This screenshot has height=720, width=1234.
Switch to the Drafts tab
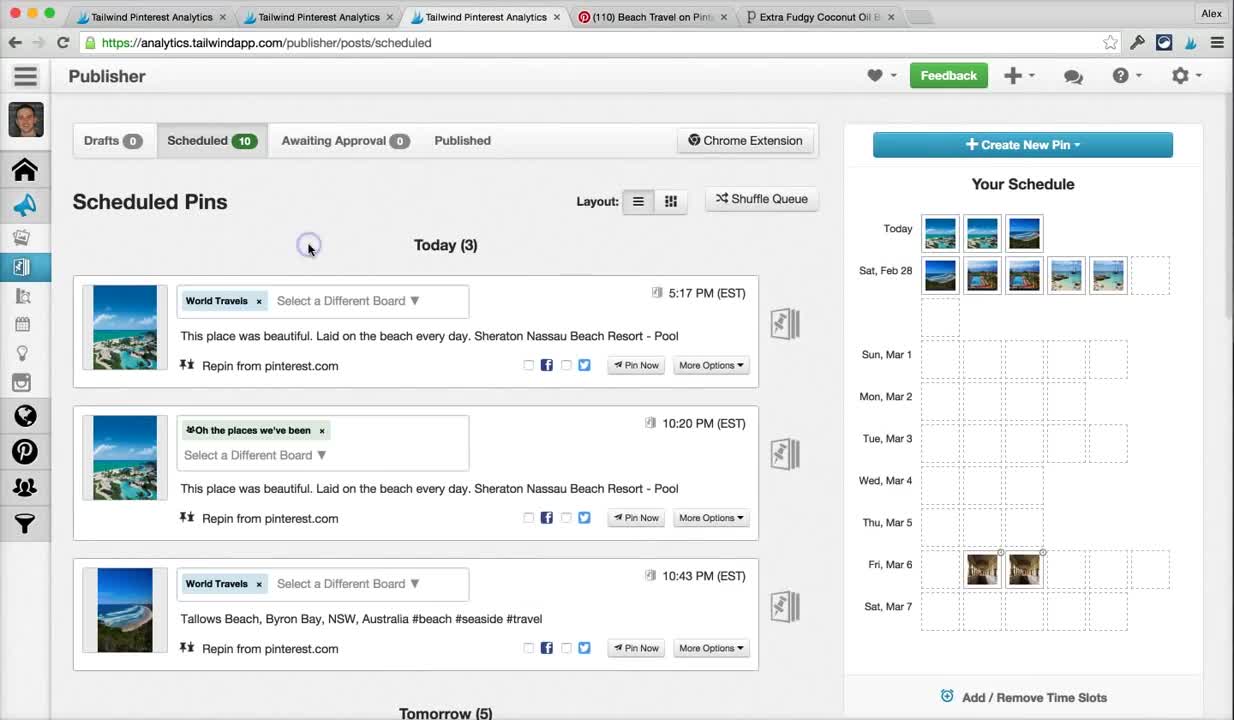(111, 141)
